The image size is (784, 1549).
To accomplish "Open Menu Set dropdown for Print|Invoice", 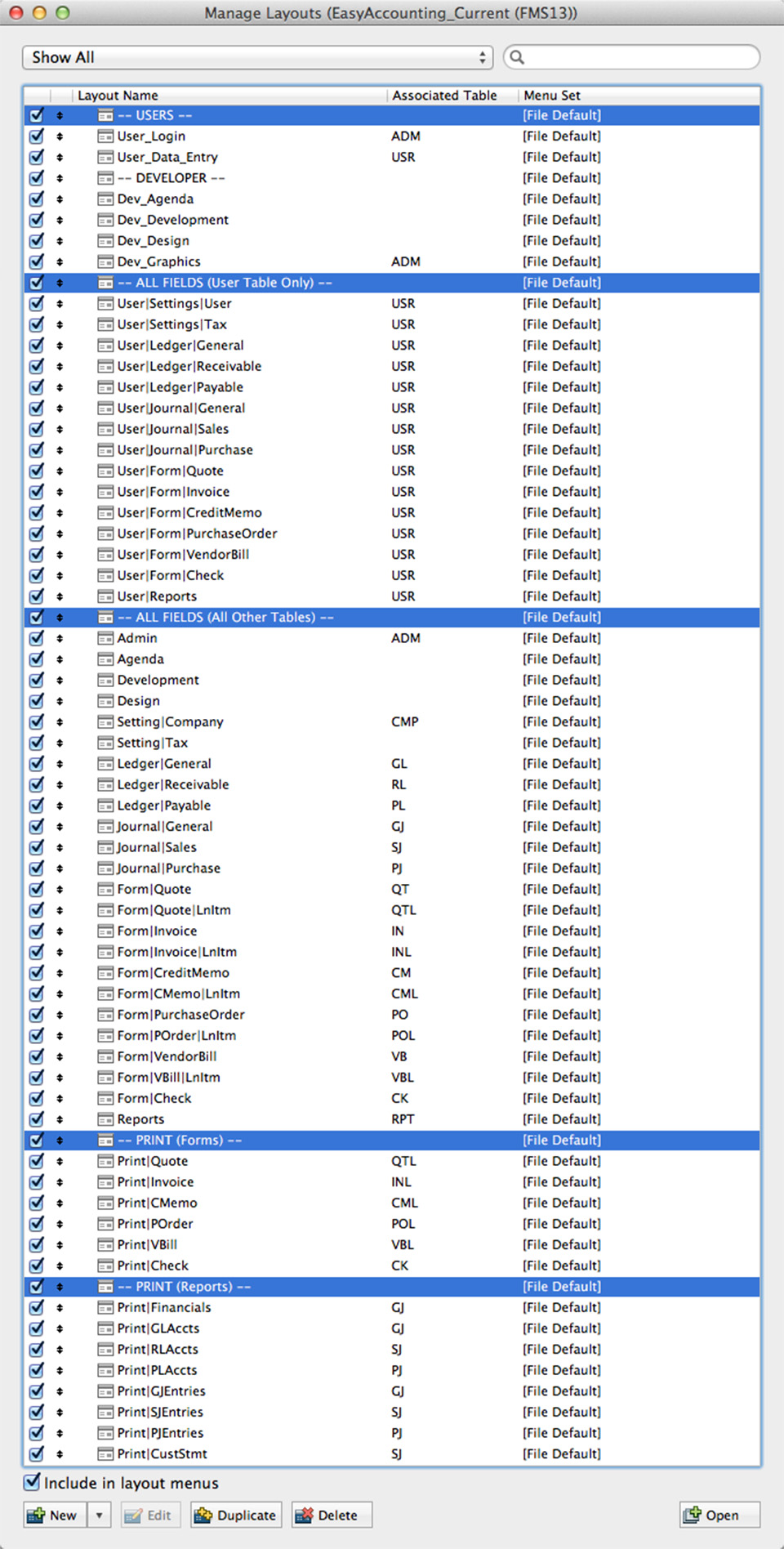I will 562,1182.
